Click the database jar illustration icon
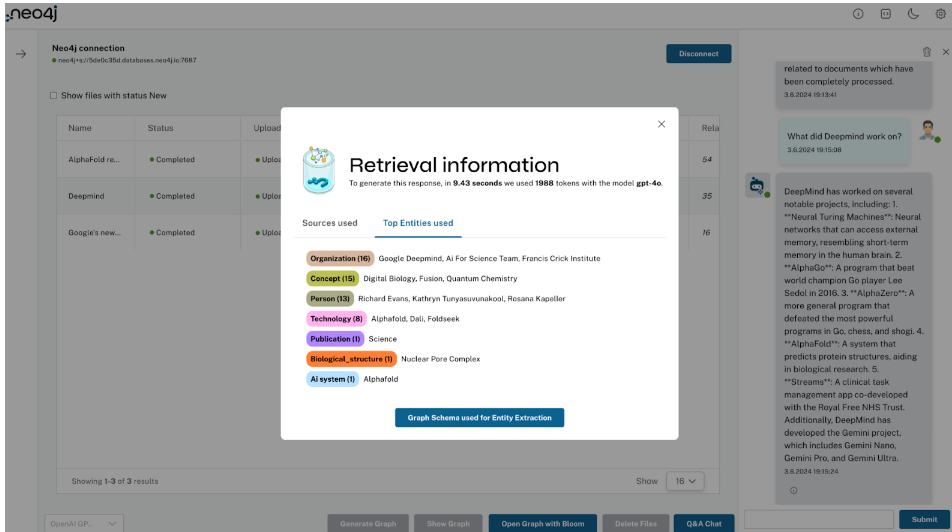952x532 pixels. [319, 170]
